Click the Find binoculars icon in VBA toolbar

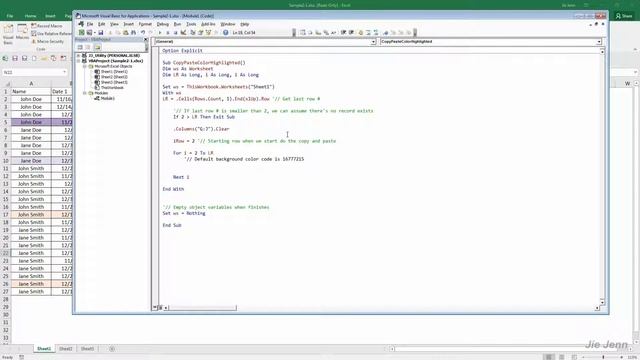133,33
